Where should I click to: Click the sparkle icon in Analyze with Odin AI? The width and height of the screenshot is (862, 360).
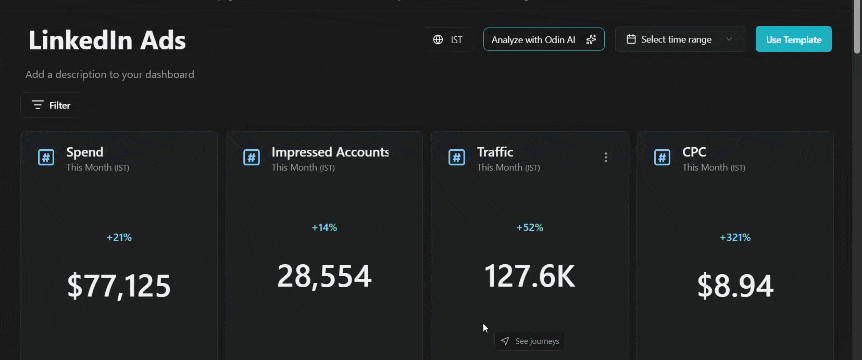click(591, 40)
